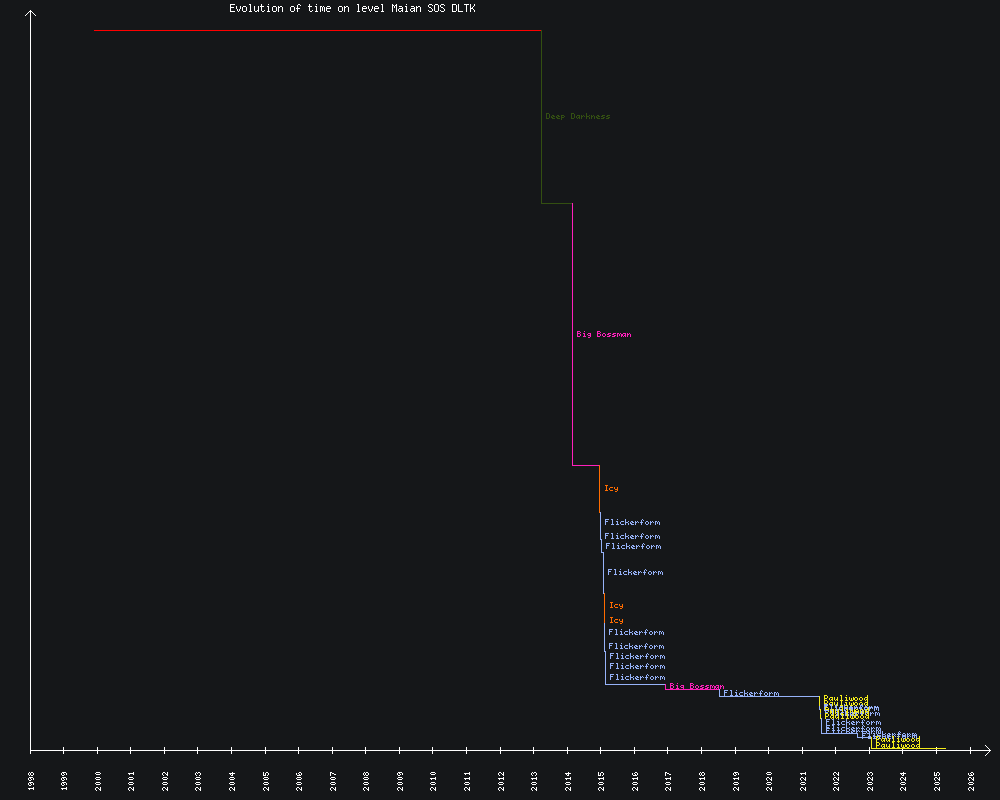Viewport: 1000px width, 800px height.
Task: Select the topmost yellow 'Pauliwood' label
Action: point(845,698)
